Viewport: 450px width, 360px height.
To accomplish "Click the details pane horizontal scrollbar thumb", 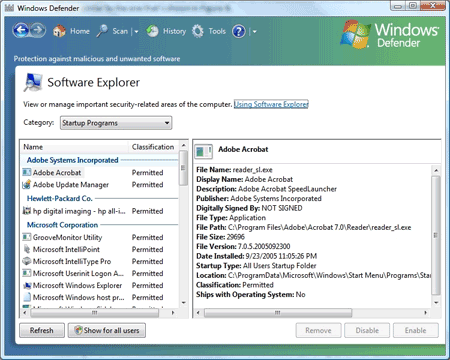I will click(x=278, y=313).
